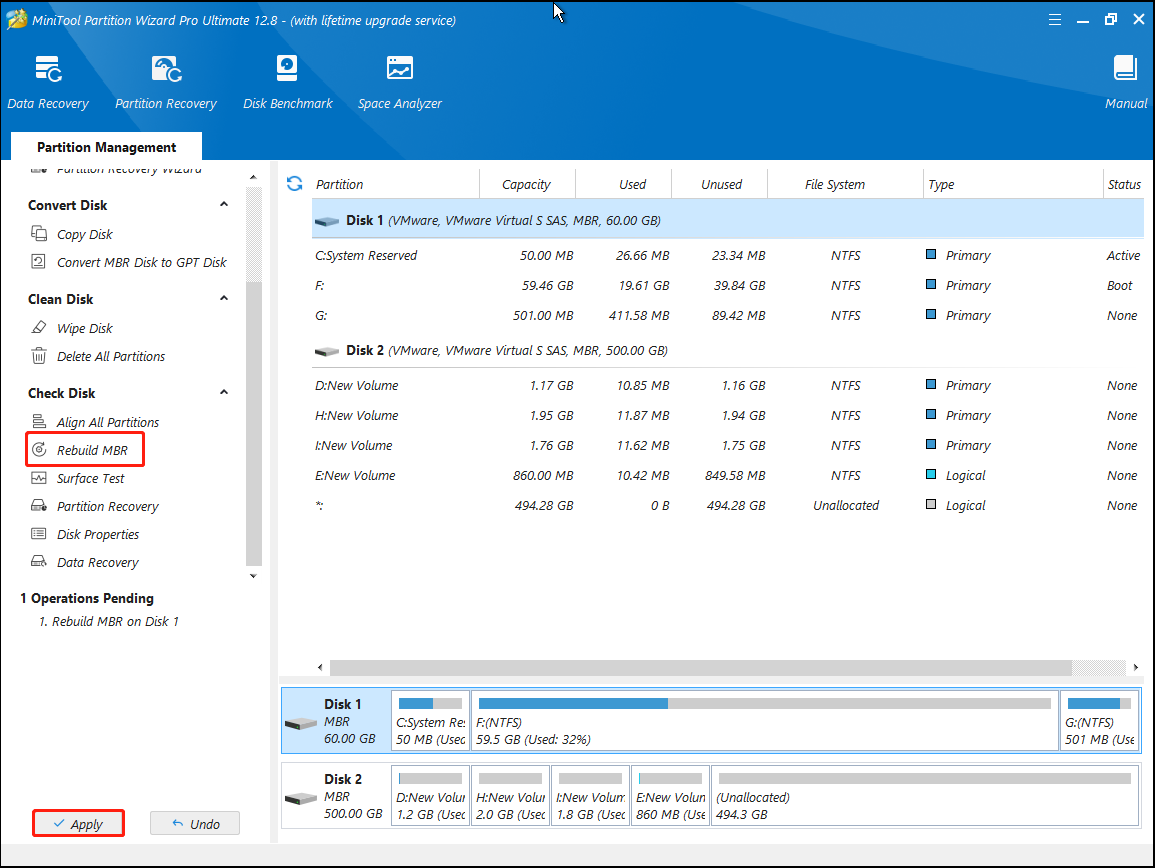Select Copy Disk in the sidebar
This screenshot has width=1155, height=868.
click(85, 233)
